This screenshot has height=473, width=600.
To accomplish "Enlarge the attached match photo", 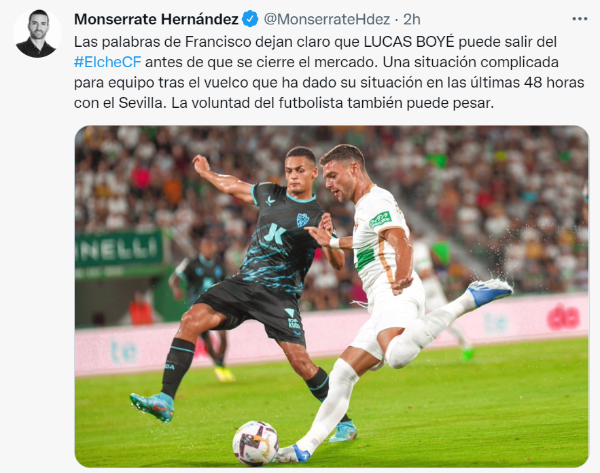I will coord(331,297).
